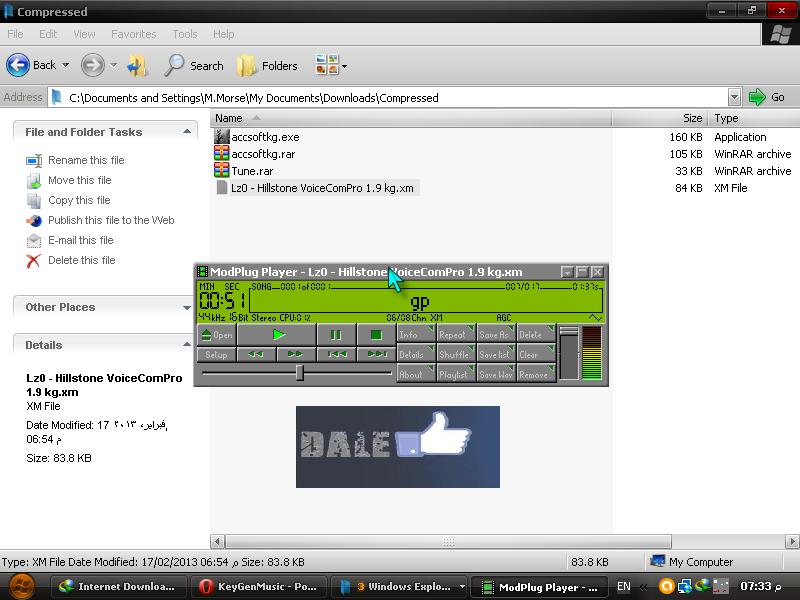800x600 pixels.
Task: Toggle Repeat mode in ModPlug Player
Action: click(456, 334)
